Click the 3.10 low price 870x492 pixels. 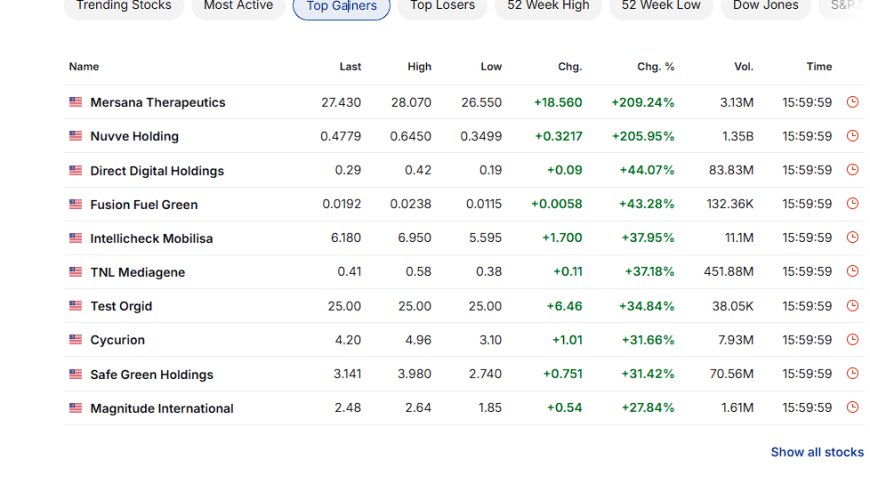[490, 340]
